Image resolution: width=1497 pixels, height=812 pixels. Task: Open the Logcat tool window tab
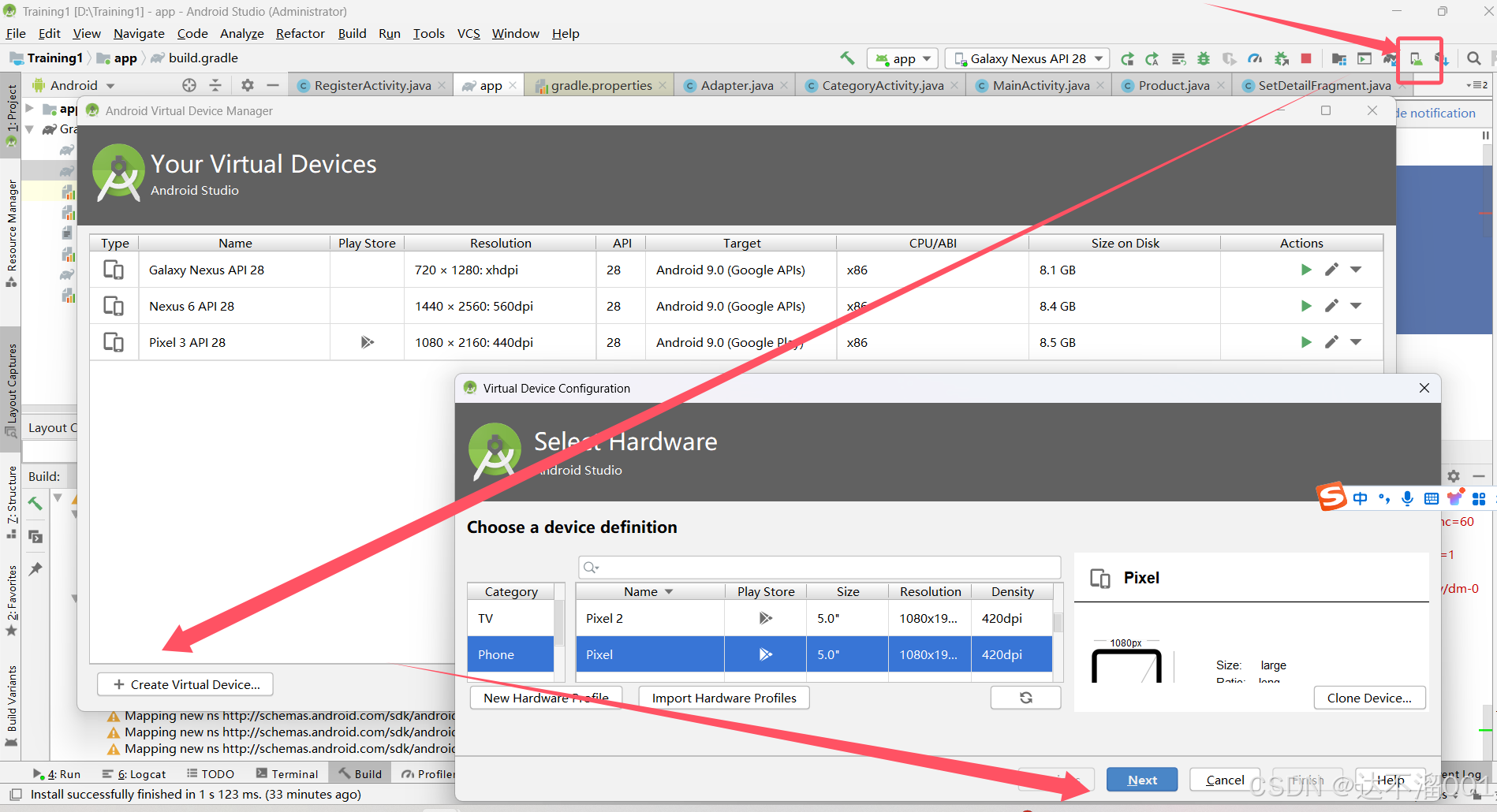coord(134,774)
